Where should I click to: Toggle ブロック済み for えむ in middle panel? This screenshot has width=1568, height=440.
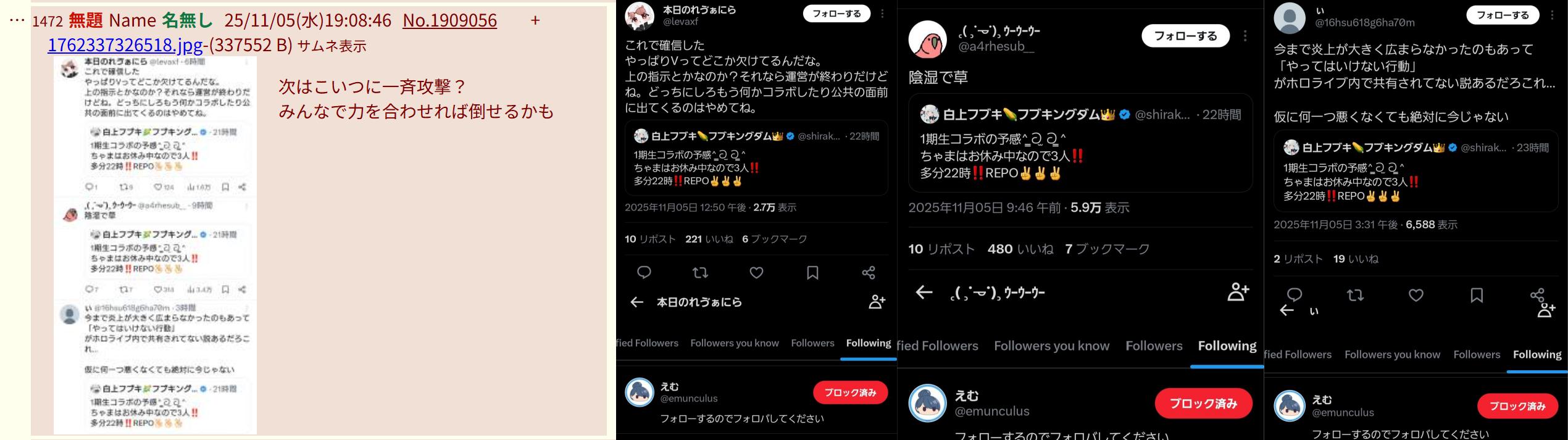pyautogui.click(x=1203, y=404)
